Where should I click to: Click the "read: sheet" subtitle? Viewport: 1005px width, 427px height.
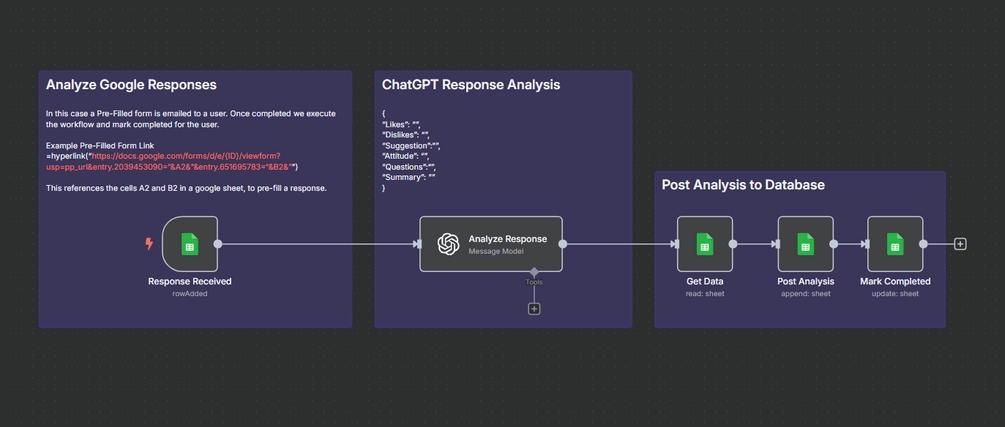pyautogui.click(x=704, y=294)
